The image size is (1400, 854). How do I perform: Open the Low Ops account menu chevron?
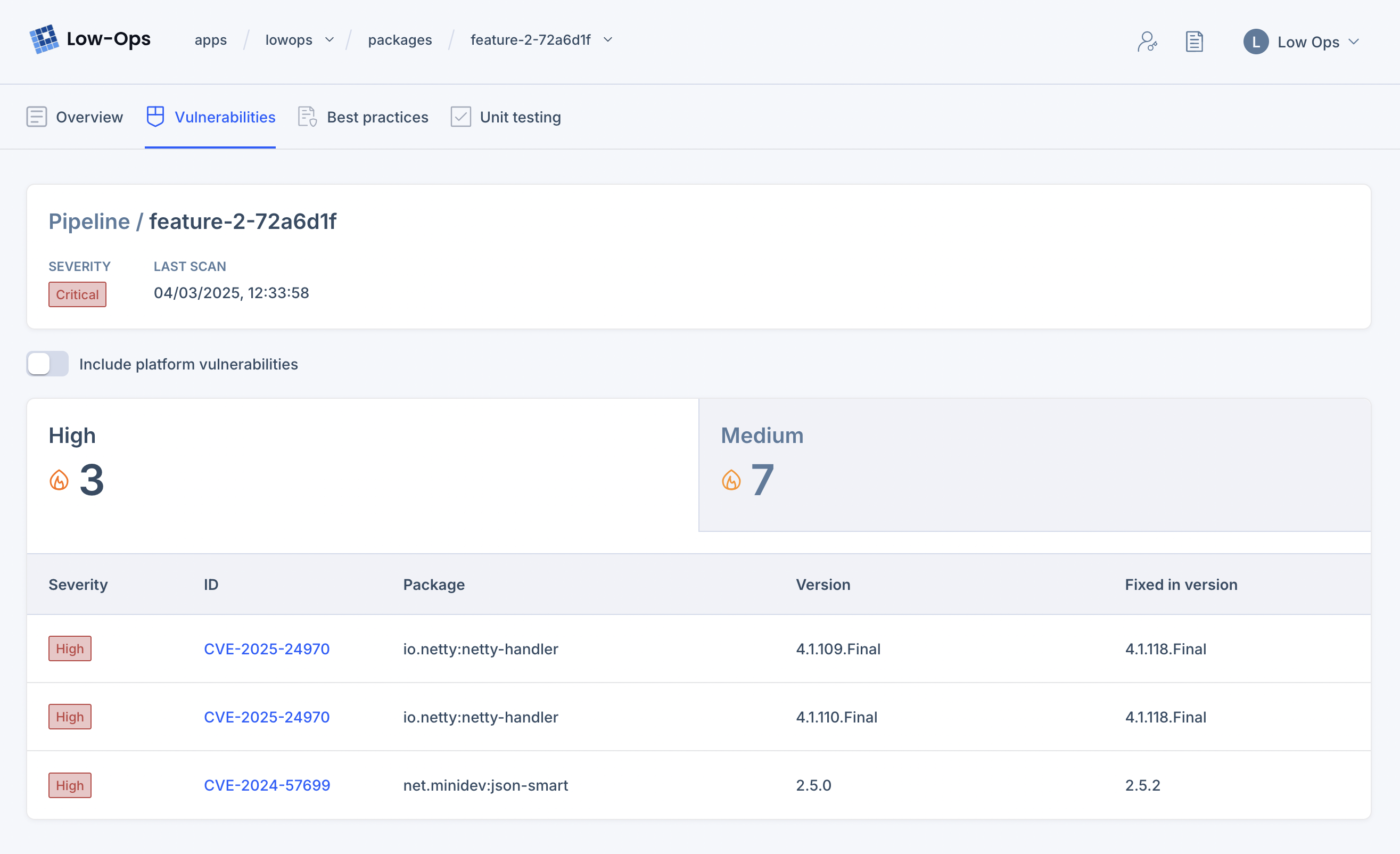[x=1353, y=42]
